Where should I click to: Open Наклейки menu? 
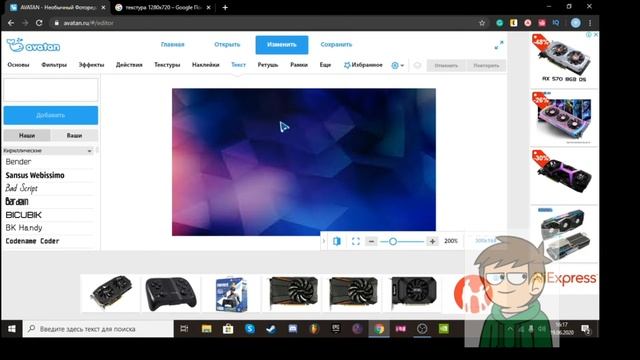tap(206, 65)
